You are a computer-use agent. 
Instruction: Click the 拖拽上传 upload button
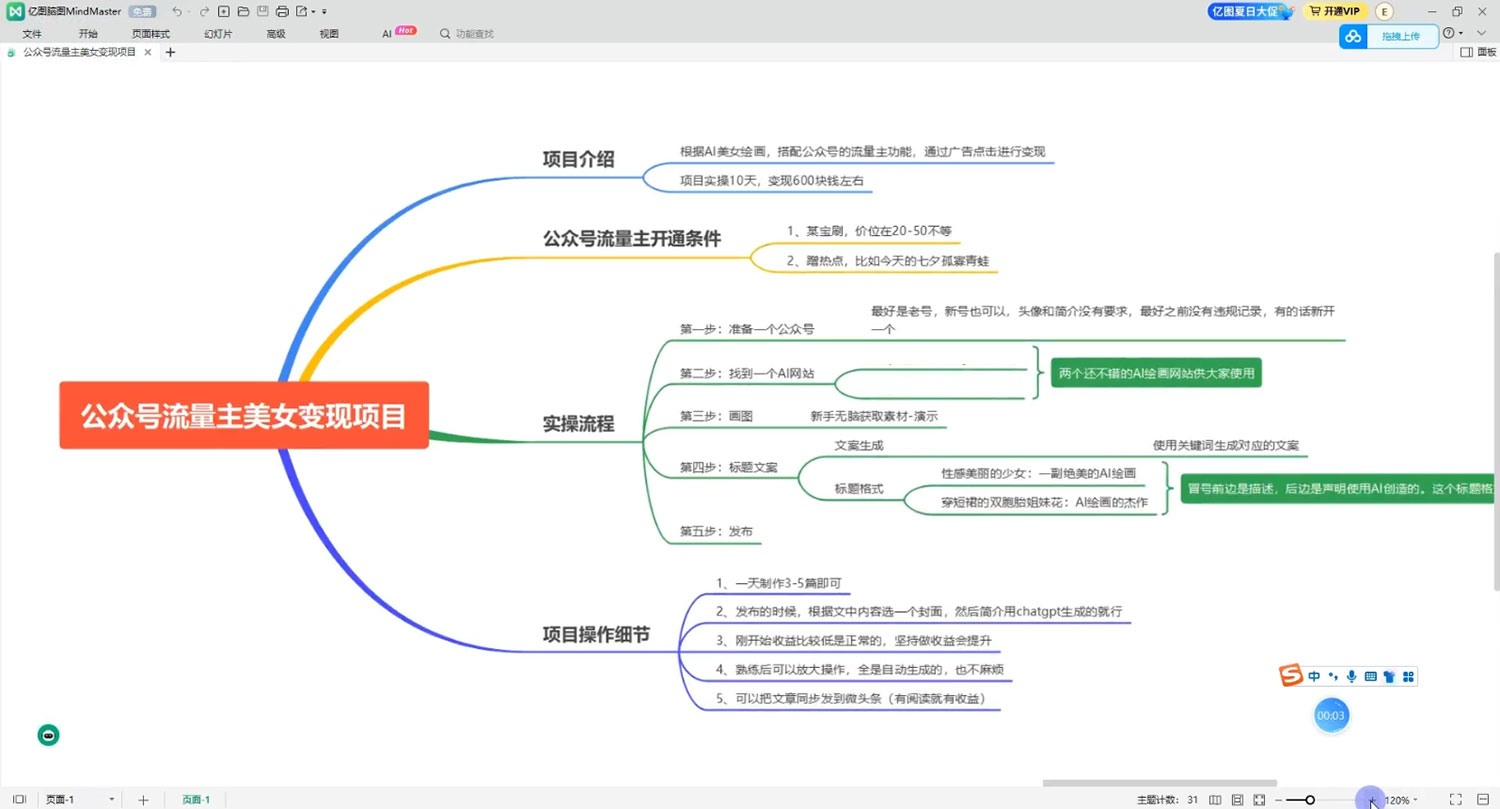(1401, 35)
